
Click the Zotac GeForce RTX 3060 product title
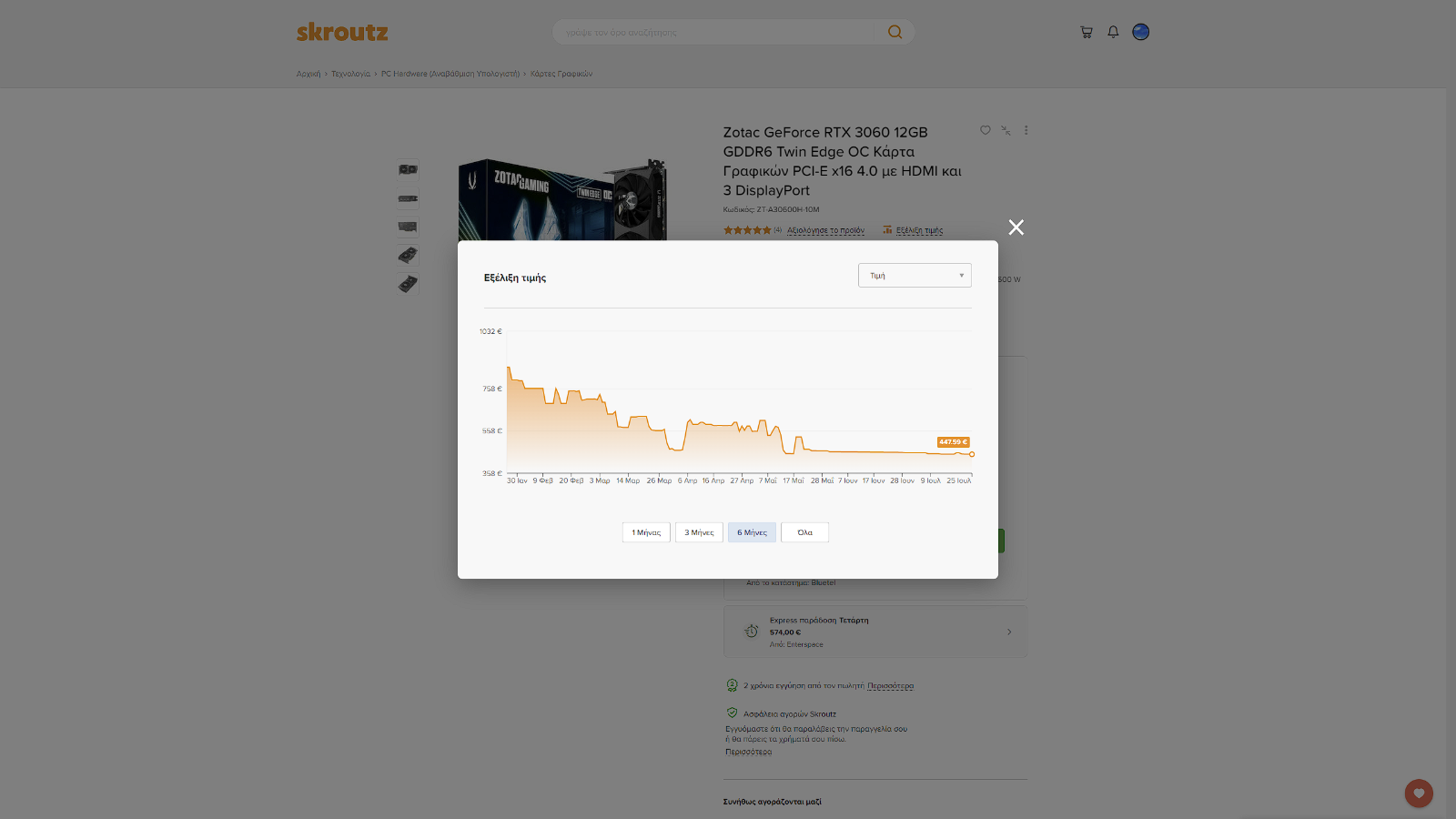coord(843,161)
